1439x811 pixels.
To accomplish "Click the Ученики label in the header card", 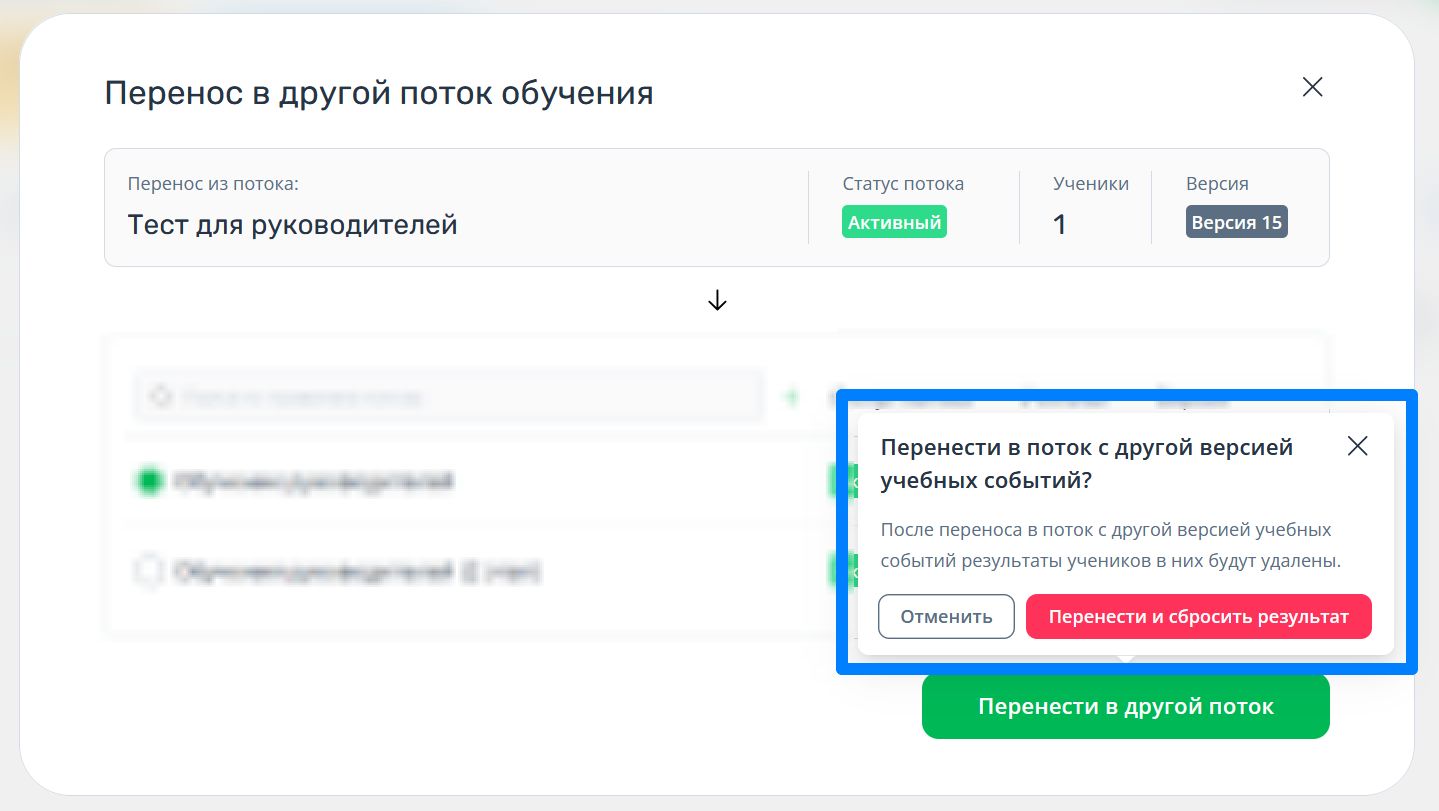I will pyautogui.click(x=1091, y=184).
